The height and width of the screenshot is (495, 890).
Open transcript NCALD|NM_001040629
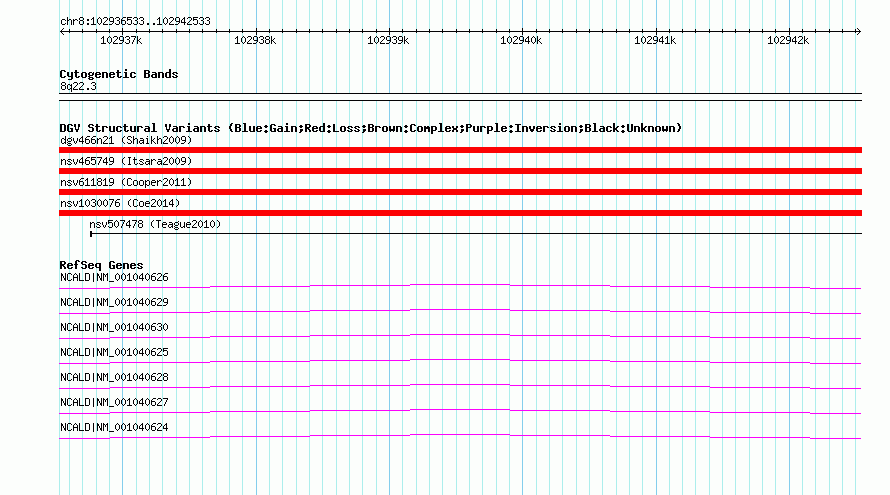point(114,302)
